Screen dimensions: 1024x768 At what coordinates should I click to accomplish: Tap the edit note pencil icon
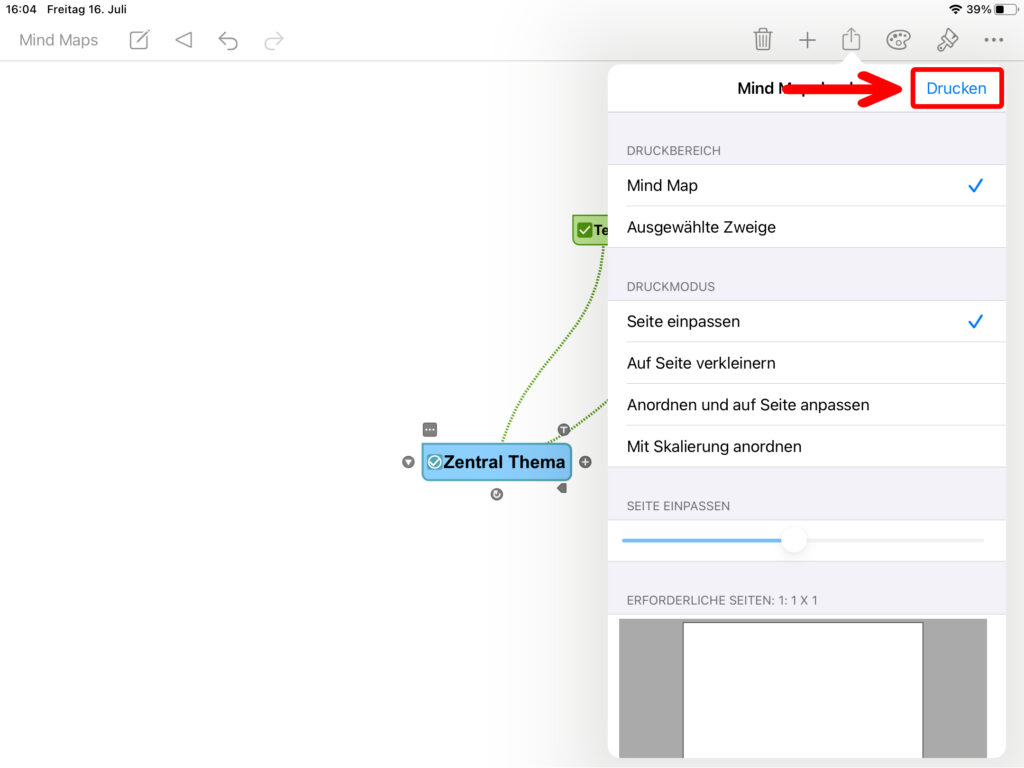pos(140,40)
